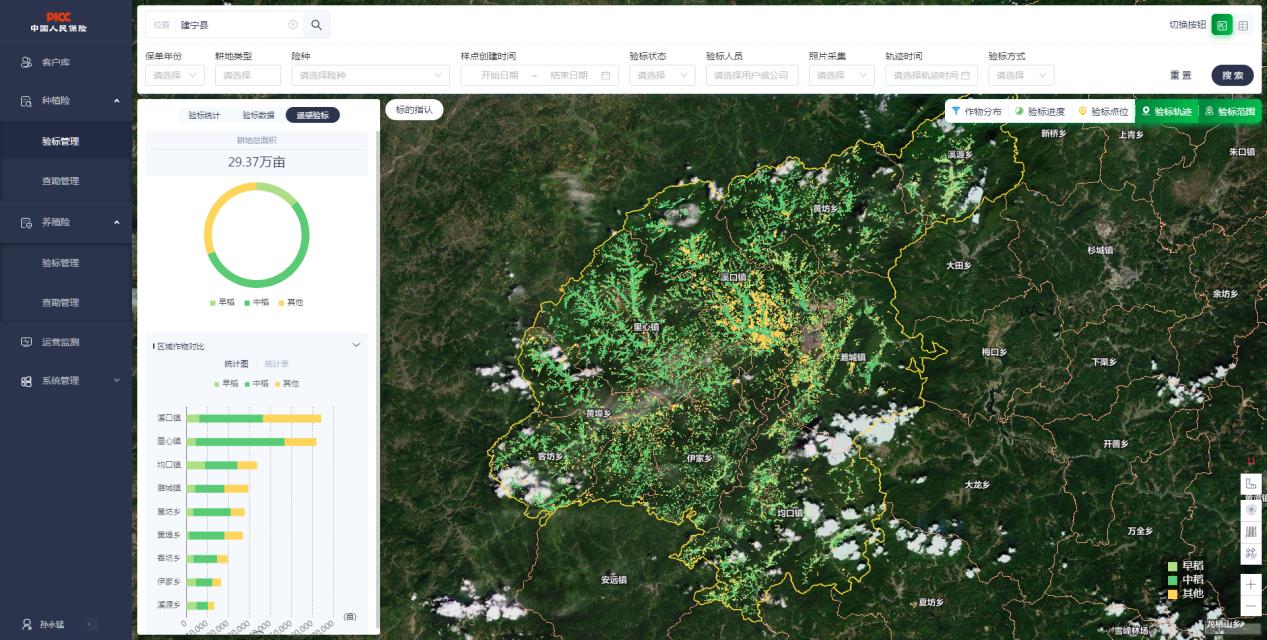Select the L-shaped measure tool on map
Screen dimensions: 1267x640
point(1251,484)
